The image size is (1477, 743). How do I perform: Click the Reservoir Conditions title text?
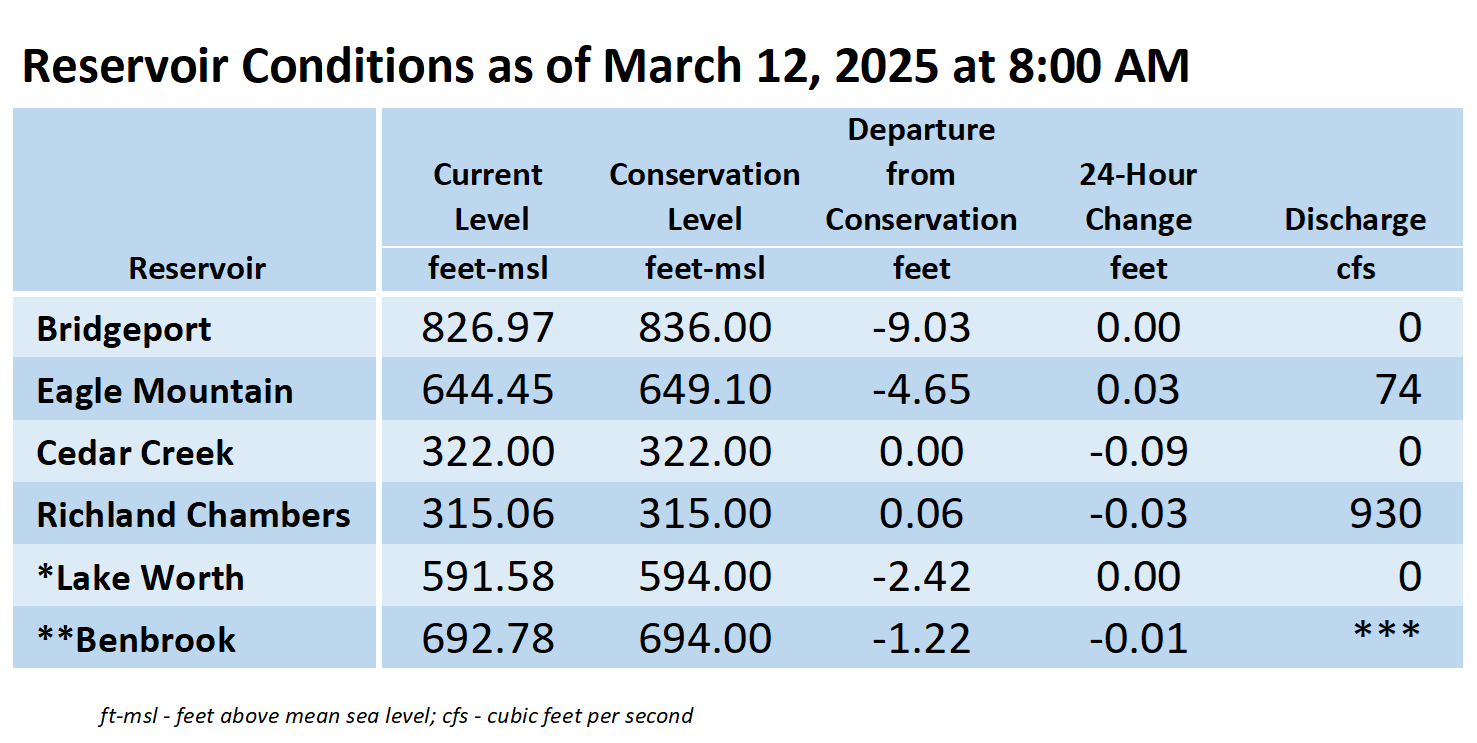coord(606,67)
